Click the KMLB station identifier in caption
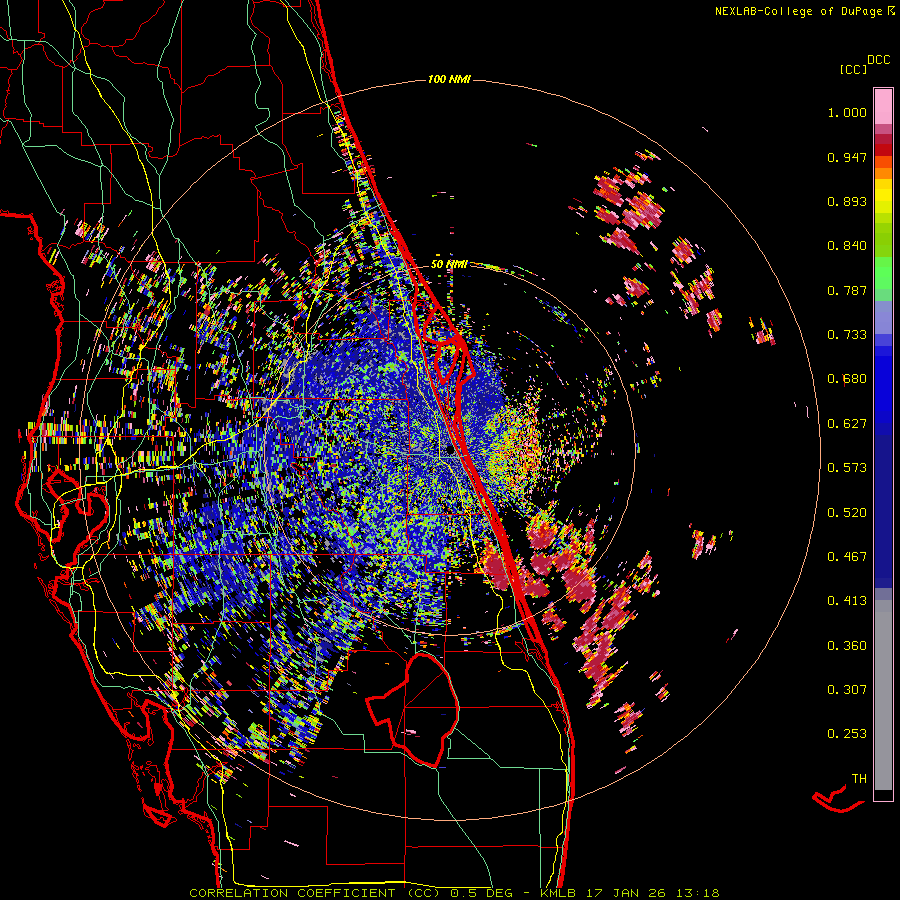Screen dimensions: 900x900 pos(557,893)
